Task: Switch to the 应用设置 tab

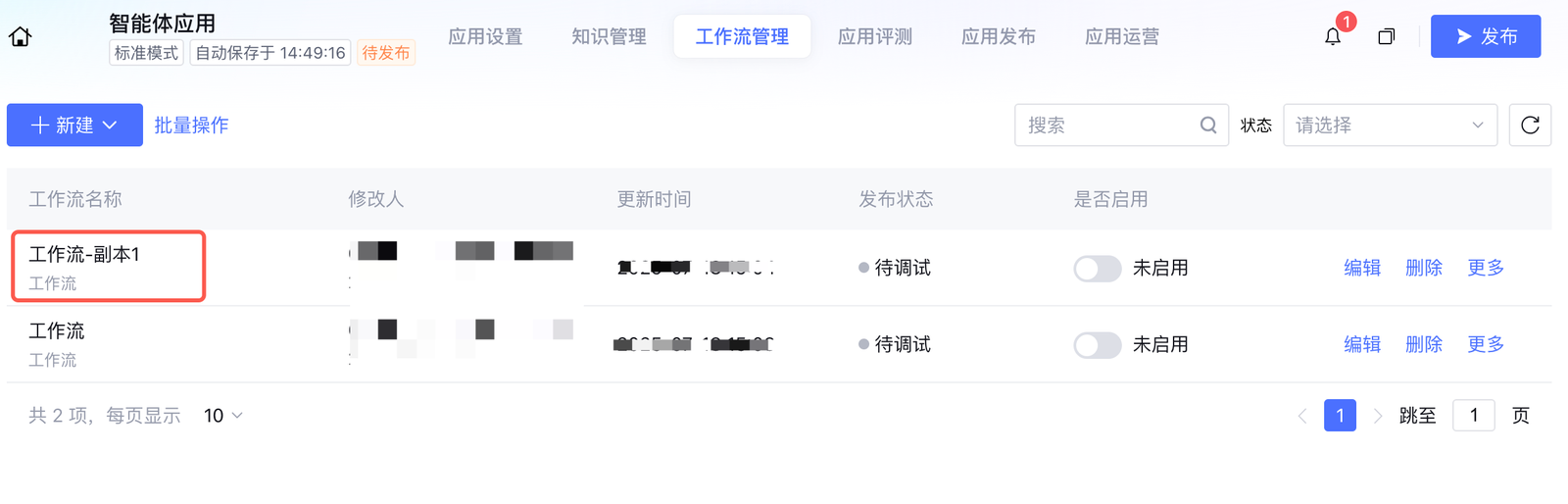Action: tap(485, 37)
